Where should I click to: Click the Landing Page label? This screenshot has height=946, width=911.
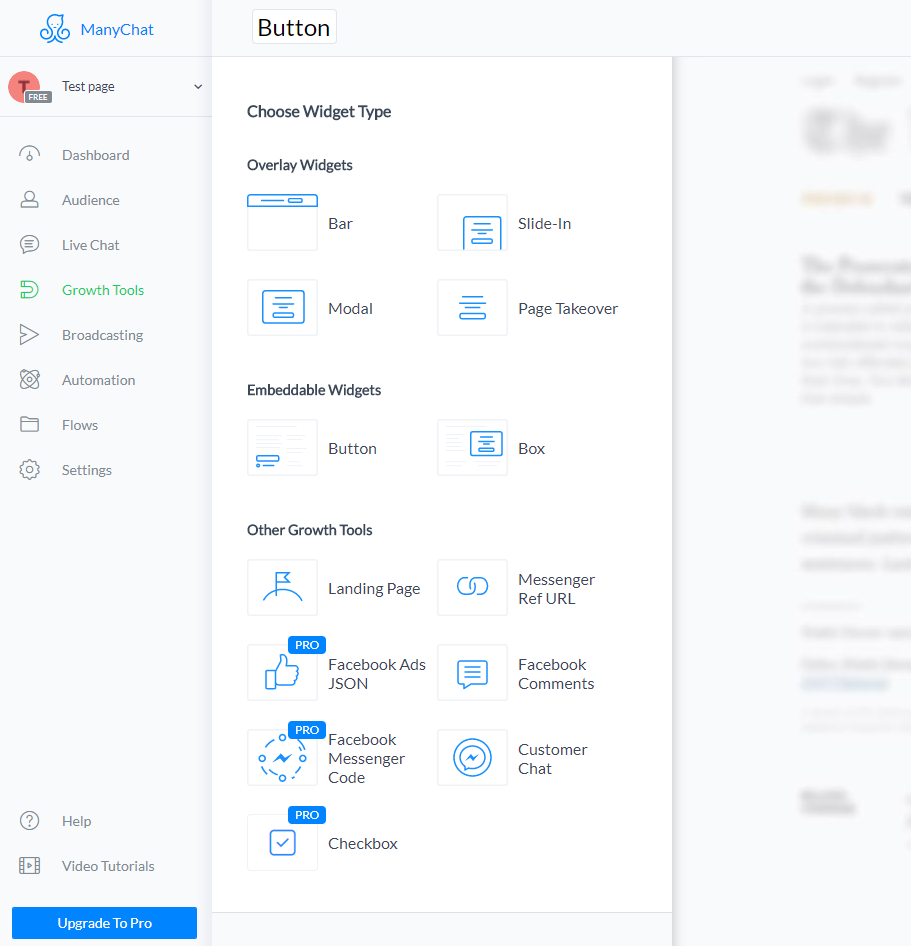pyautogui.click(x=373, y=589)
